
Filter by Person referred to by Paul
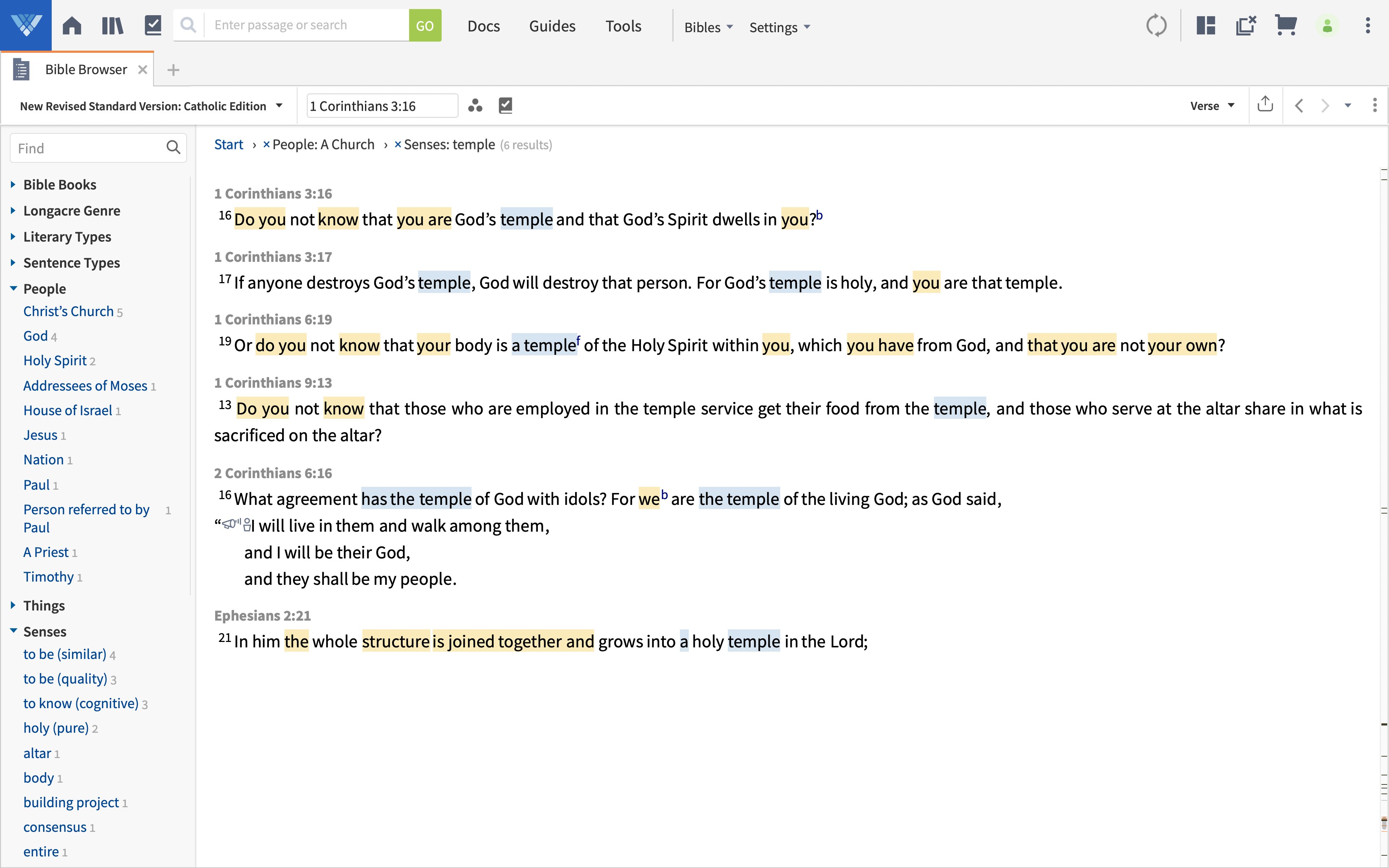[86, 518]
